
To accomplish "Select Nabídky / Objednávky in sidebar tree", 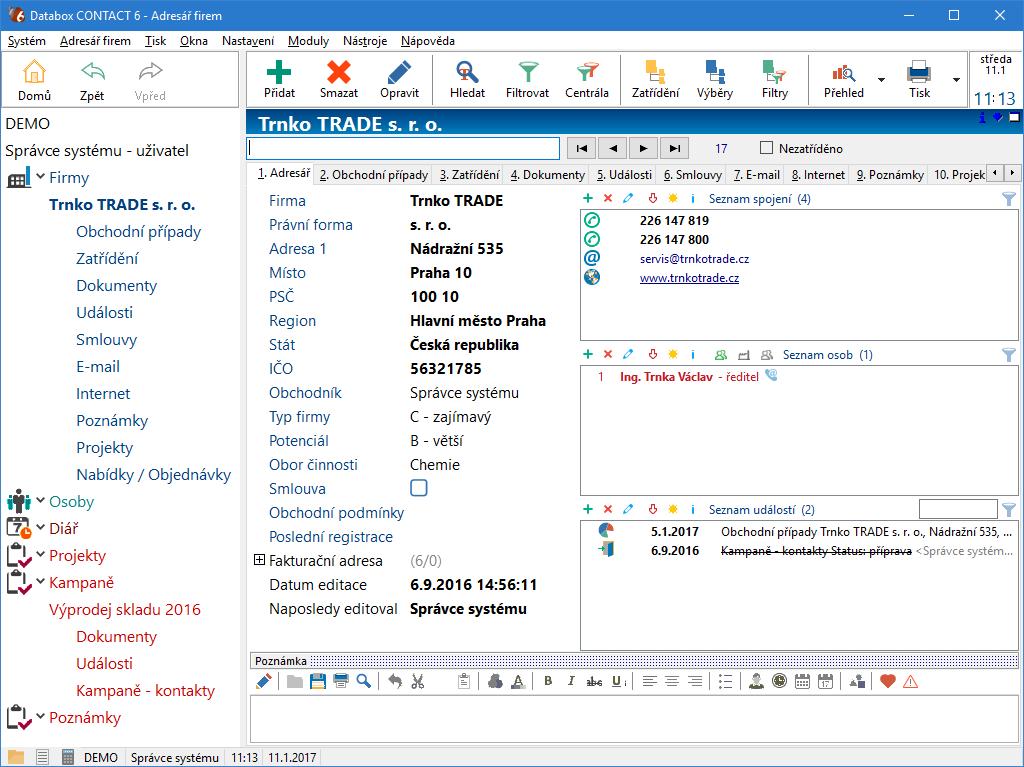I will [x=153, y=474].
